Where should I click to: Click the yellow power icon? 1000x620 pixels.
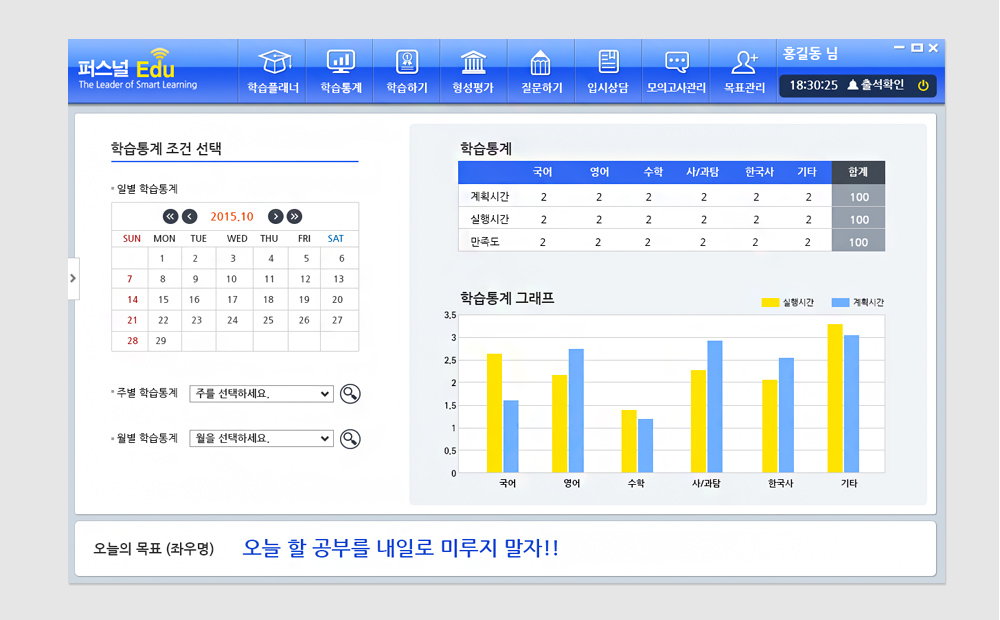coord(923,85)
